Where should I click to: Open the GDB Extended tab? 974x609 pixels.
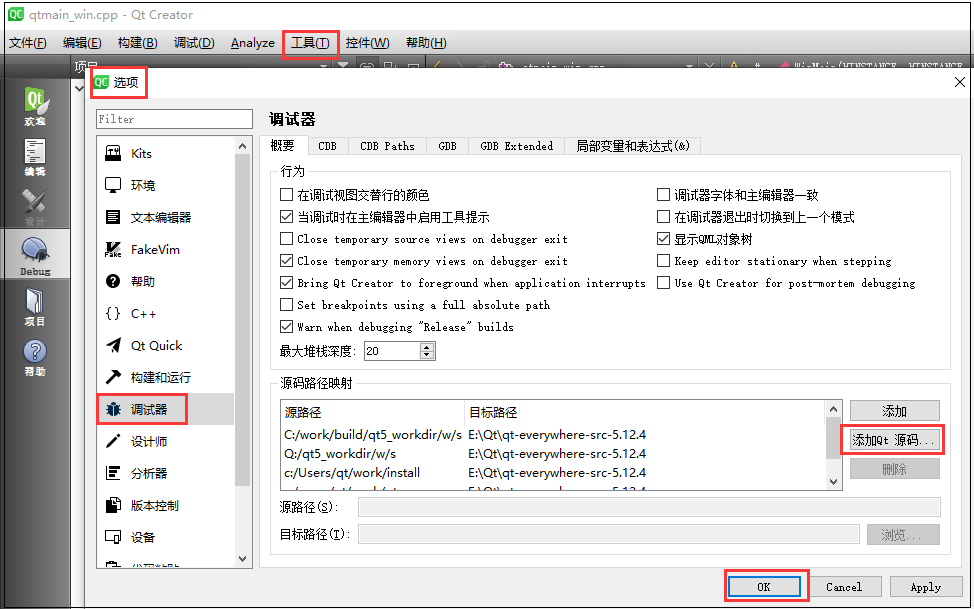516,146
